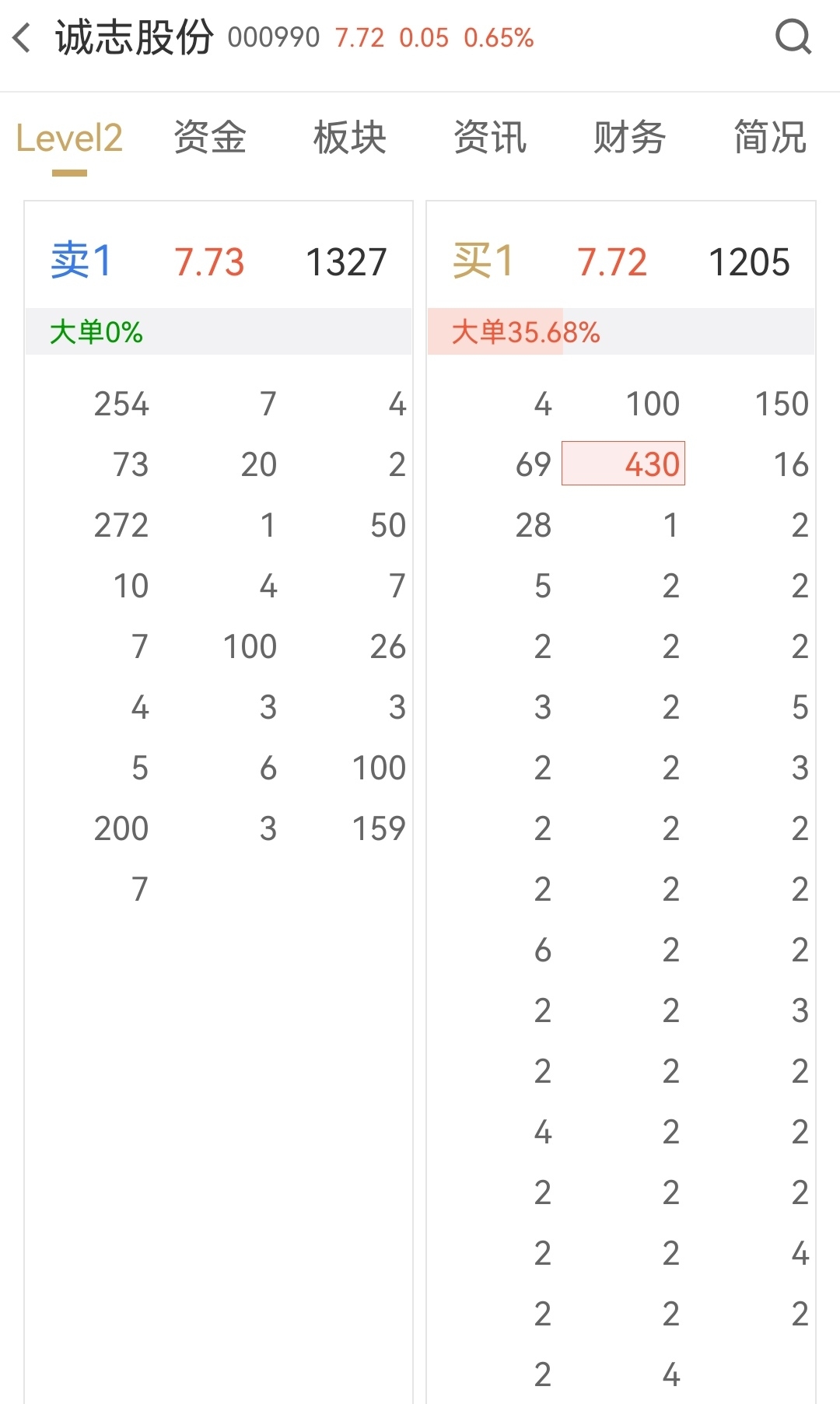Click the buy-side 大单35.68% bar
This screenshot has width=840, height=1404.
(621, 332)
